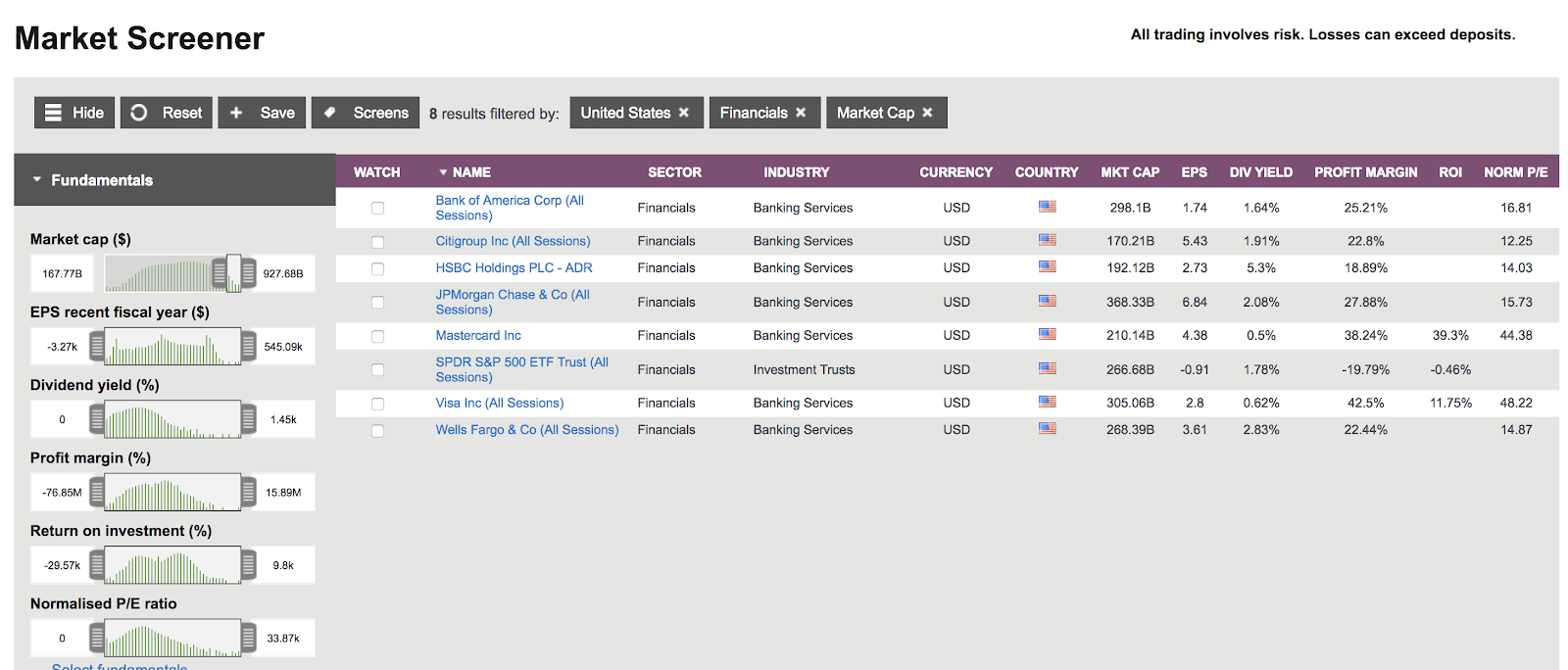This screenshot has width=1568, height=670.
Task: Open Mastercard Inc link
Action: [478, 335]
